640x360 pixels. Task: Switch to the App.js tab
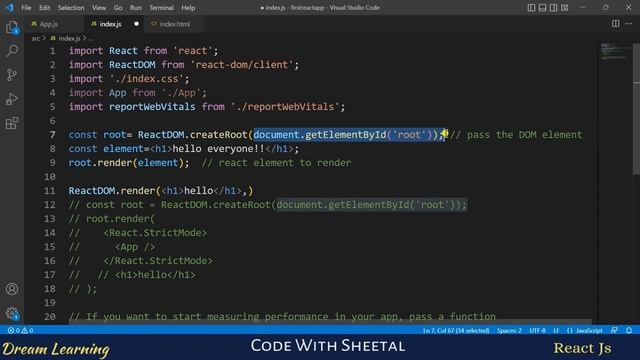tap(49, 24)
